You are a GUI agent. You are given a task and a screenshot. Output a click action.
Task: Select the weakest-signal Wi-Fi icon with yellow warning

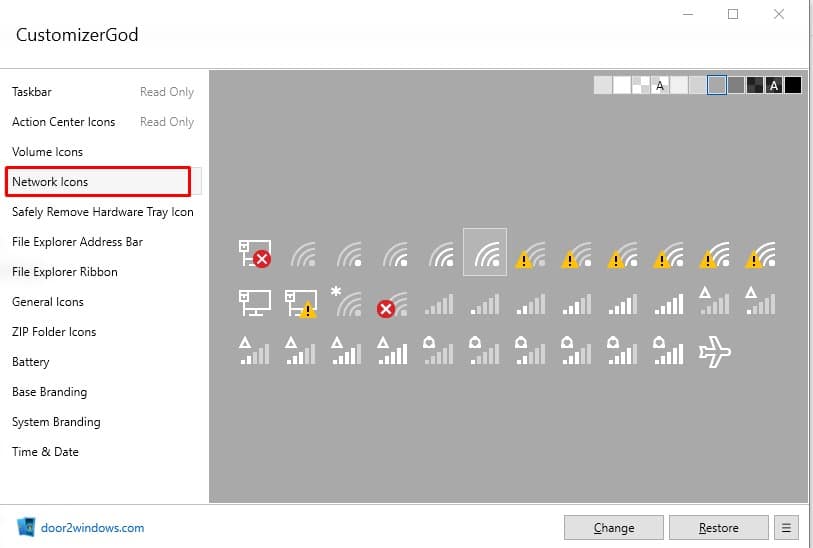pyautogui.click(x=530, y=254)
